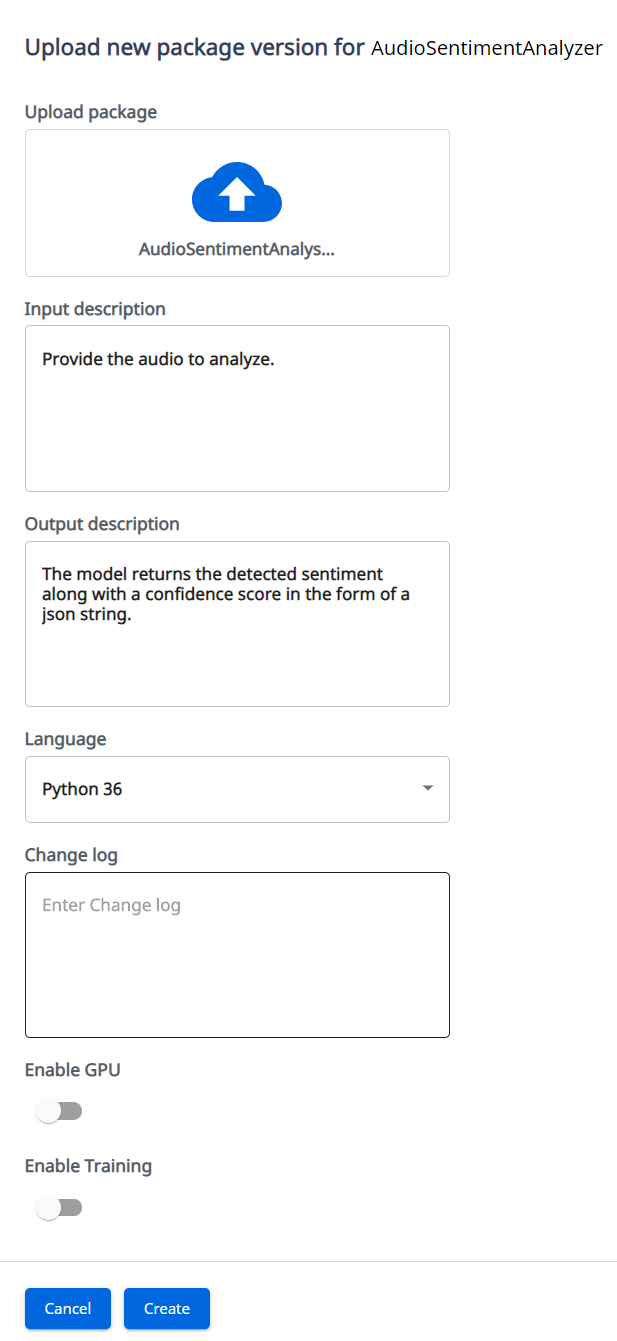Click the Language field label
This screenshot has width=617, height=1341.
pyautogui.click(x=65, y=740)
